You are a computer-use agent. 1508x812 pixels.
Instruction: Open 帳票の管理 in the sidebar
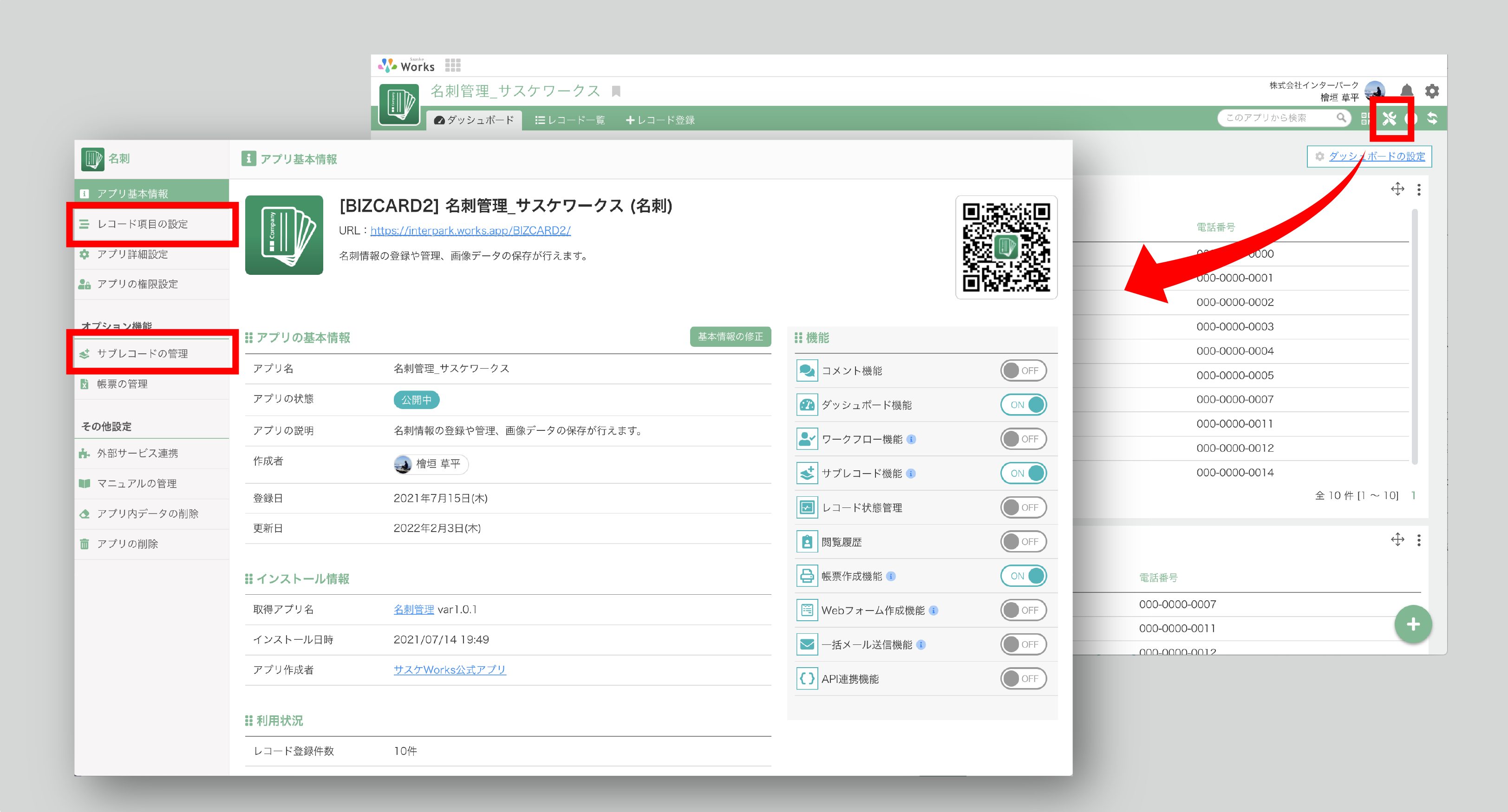(x=151, y=384)
